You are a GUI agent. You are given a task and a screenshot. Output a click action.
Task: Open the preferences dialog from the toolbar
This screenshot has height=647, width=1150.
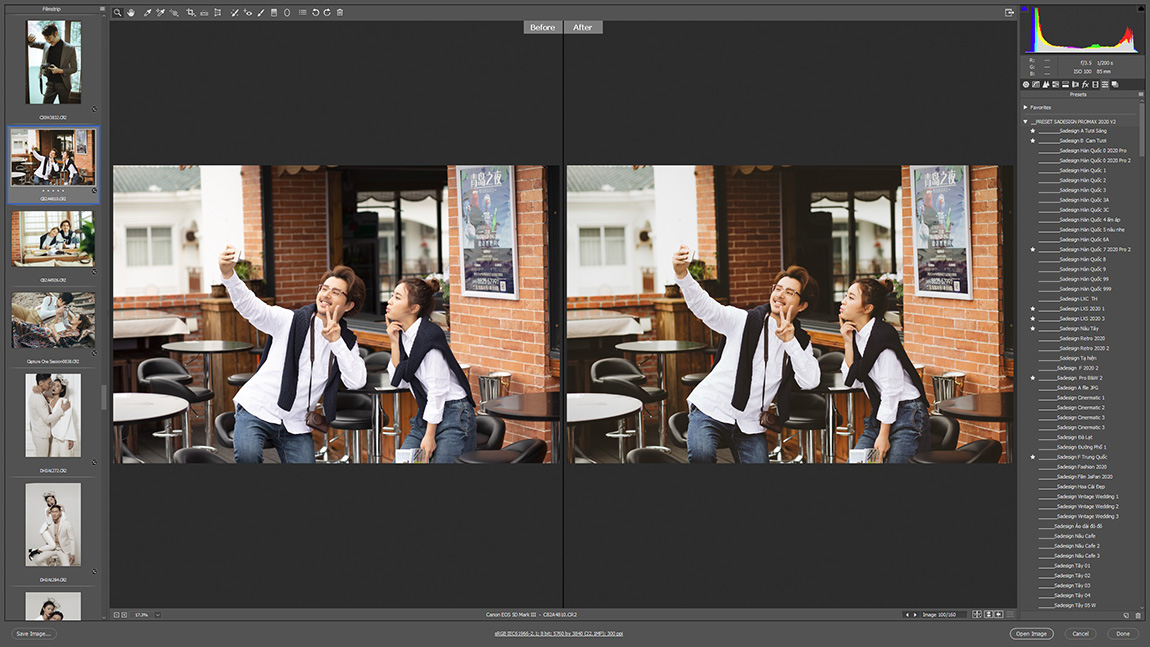pos(302,12)
